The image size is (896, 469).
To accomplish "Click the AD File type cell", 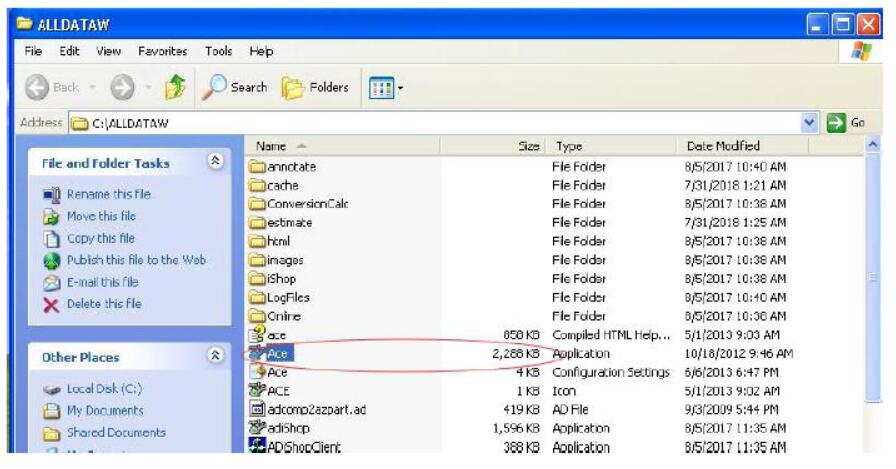I will click(x=570, y=410).
